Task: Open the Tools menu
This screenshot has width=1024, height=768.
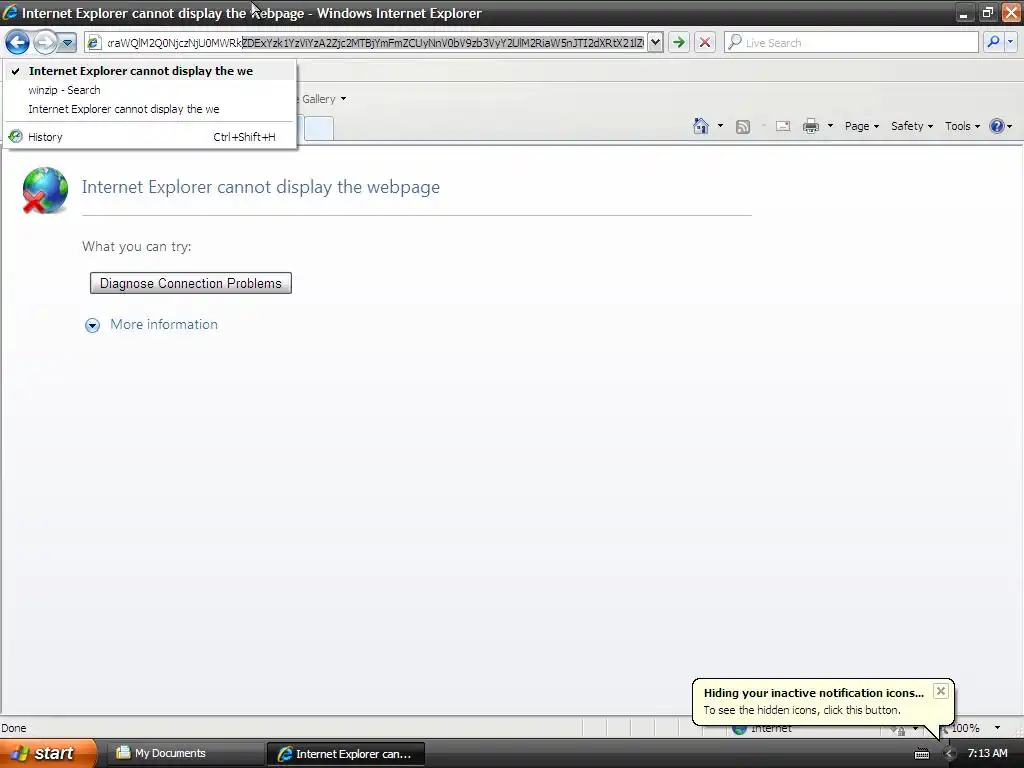Action: pos(962,126)
